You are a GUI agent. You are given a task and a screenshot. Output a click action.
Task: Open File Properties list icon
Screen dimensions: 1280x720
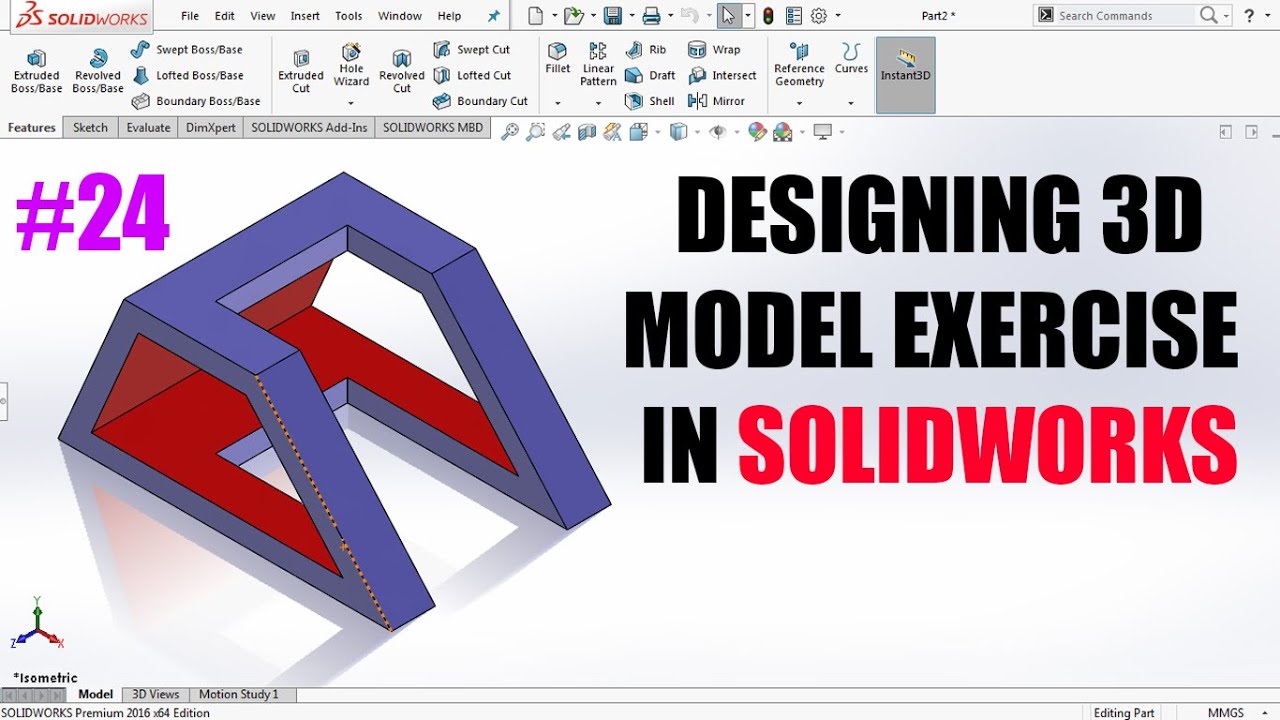[x=794, y=16]
